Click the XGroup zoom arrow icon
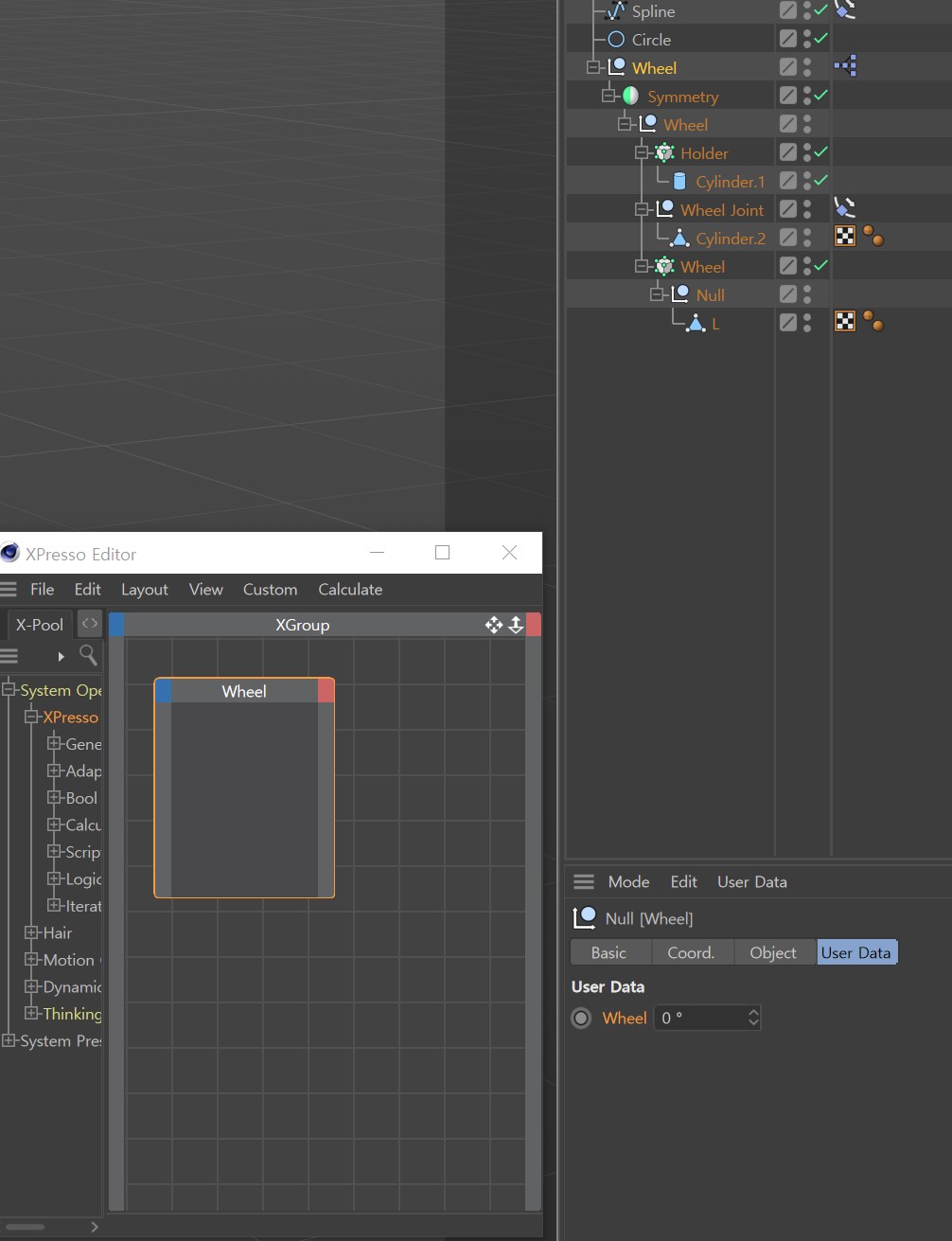 click(x=516, y=625)
